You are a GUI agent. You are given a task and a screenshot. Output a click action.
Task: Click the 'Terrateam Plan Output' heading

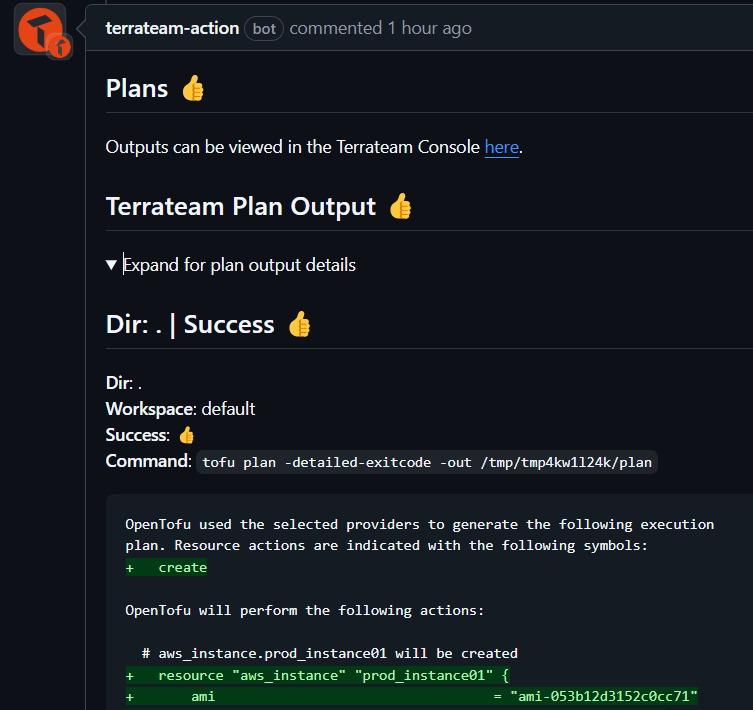click(241, 207)
